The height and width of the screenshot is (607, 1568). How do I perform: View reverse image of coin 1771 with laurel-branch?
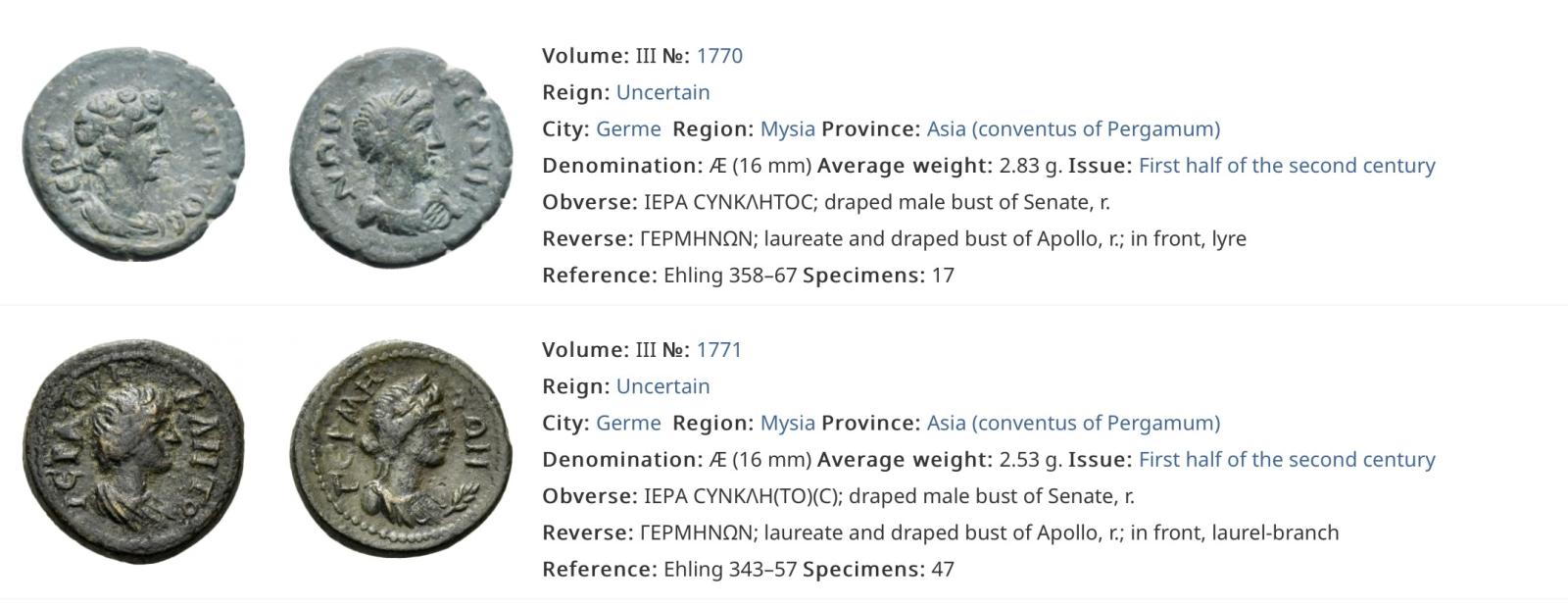(x=402, y=450)
